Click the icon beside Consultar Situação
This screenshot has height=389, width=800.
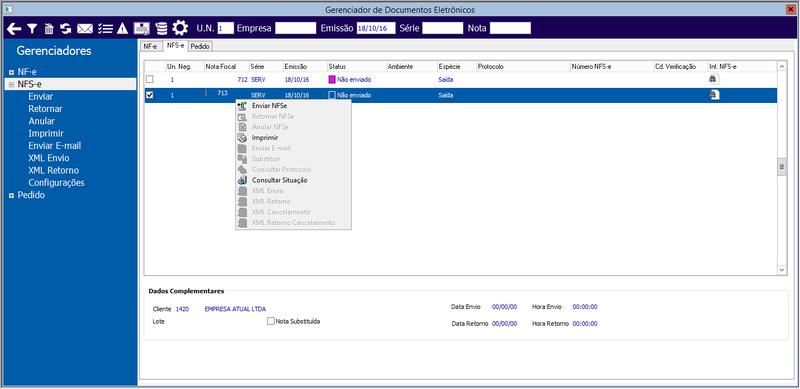tap(242, 180)
